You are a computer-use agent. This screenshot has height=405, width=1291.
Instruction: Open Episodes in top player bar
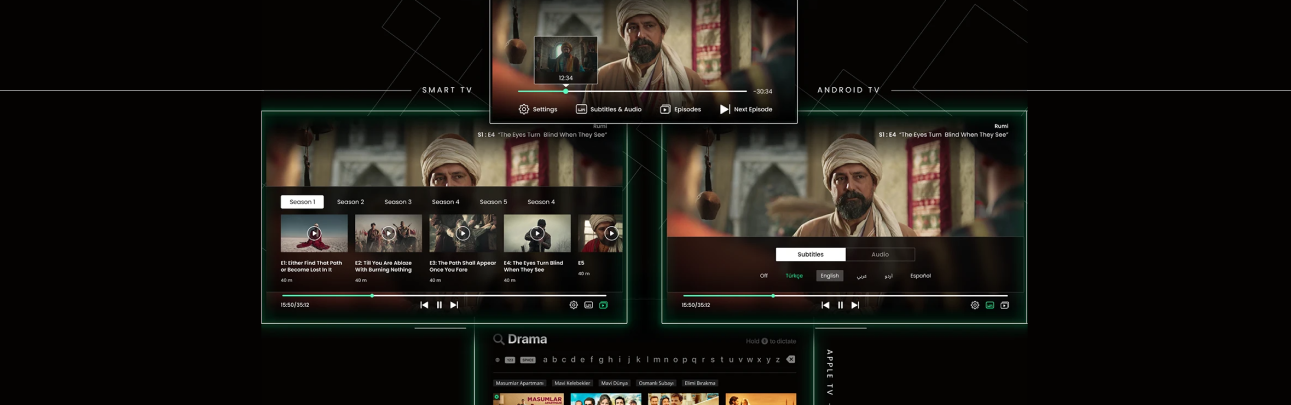[x=680, y=109]
